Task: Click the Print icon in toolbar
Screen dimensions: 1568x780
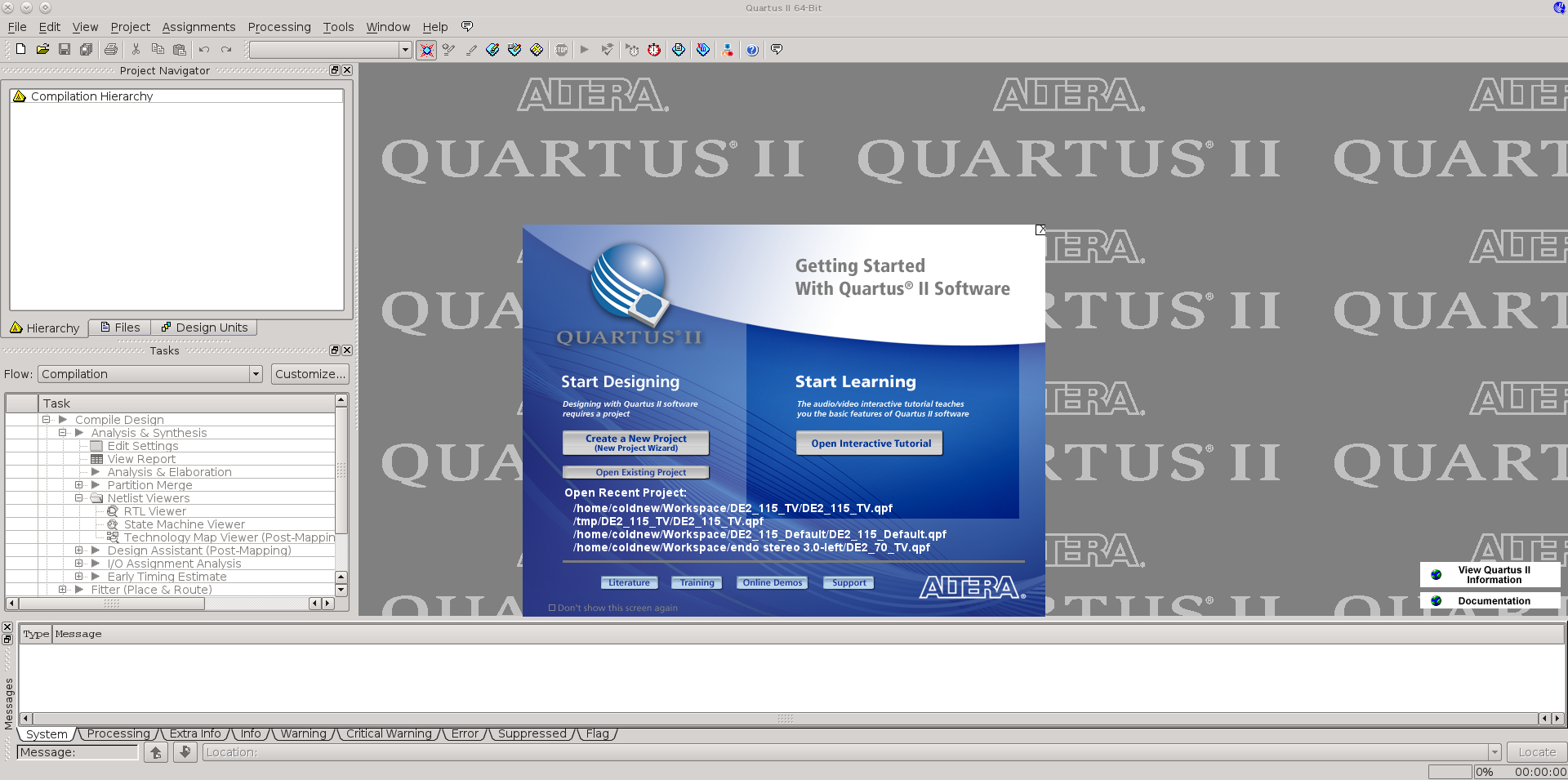Action: point(111,50)
